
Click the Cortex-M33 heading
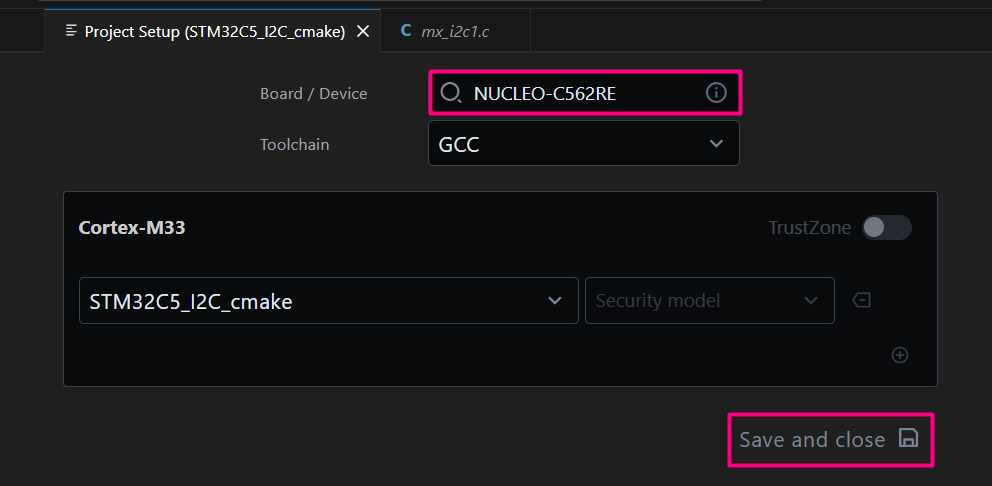[132, 227]
